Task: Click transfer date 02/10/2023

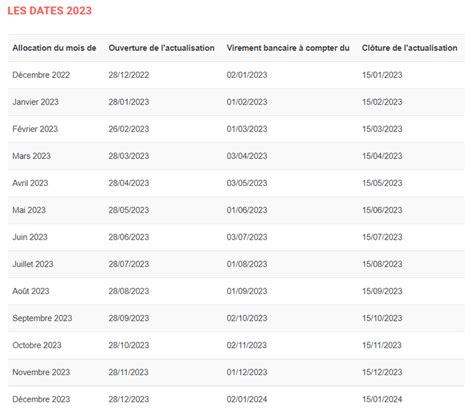Action: pyautogui.click(x=247, y=318)
